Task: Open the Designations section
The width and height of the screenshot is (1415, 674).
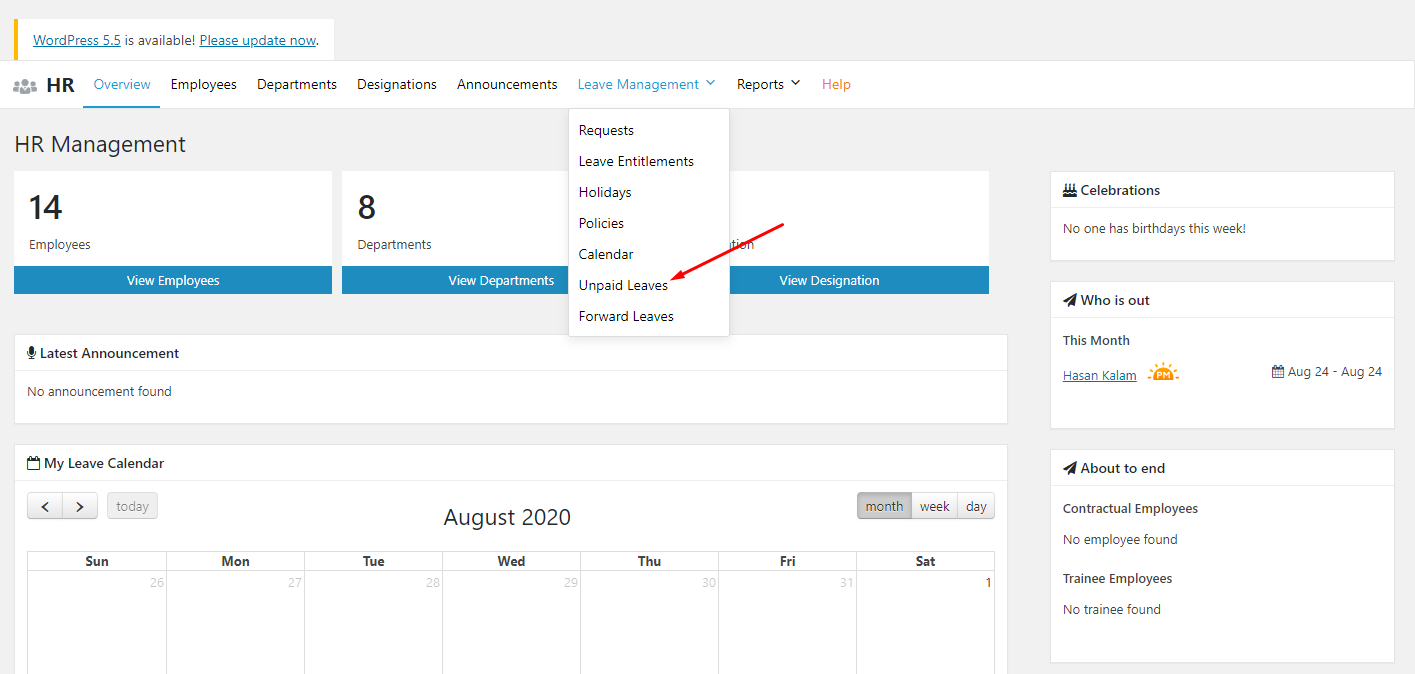Action: (x=396, y=84)
